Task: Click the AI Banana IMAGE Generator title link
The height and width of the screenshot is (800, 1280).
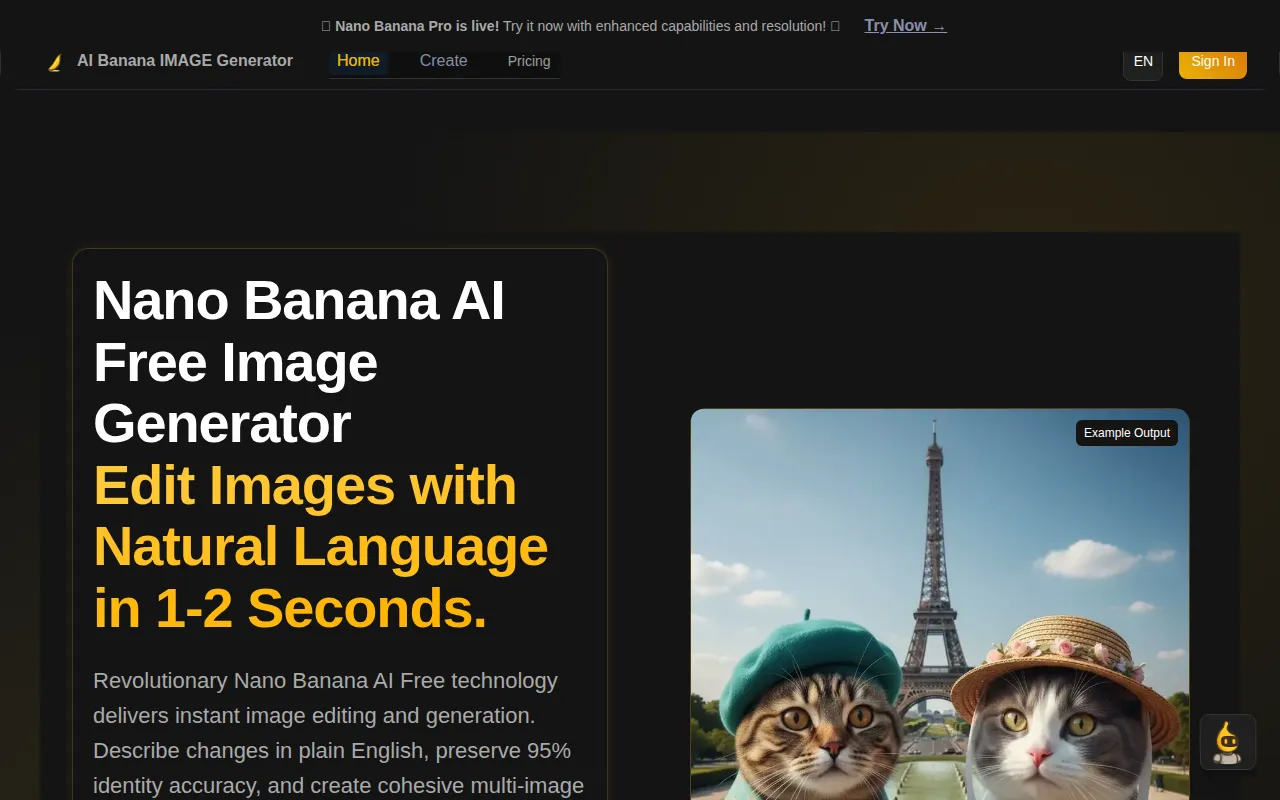Action: click(185, 61)
